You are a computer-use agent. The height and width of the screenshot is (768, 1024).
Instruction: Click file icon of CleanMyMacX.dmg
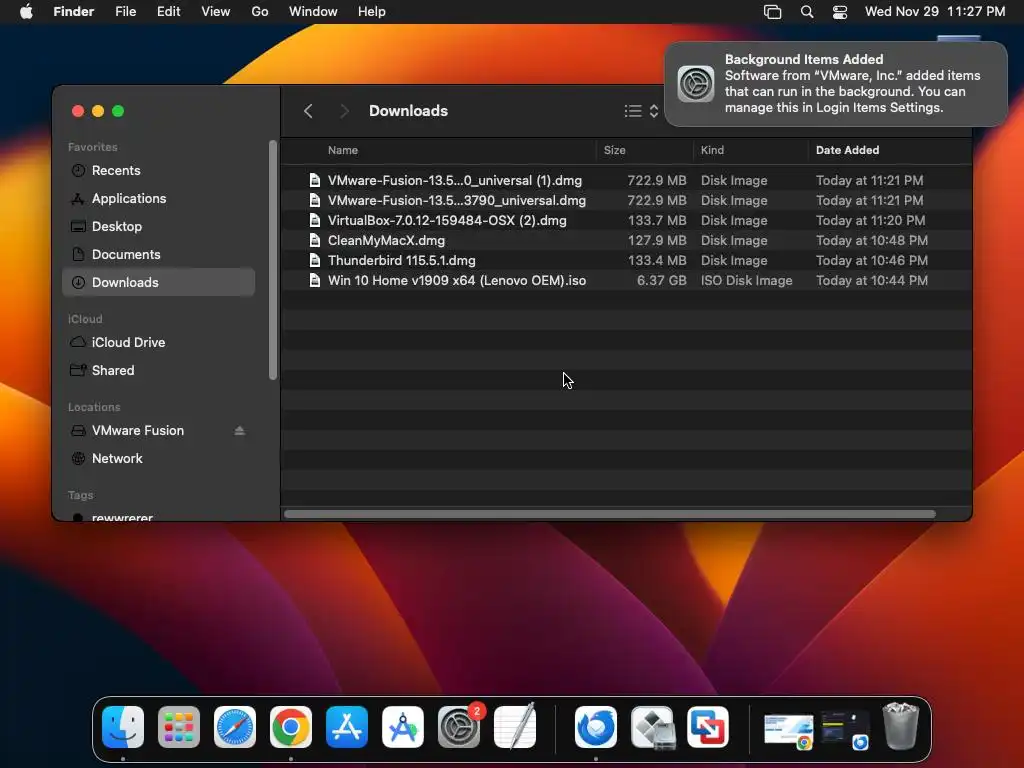pos(315,240)
